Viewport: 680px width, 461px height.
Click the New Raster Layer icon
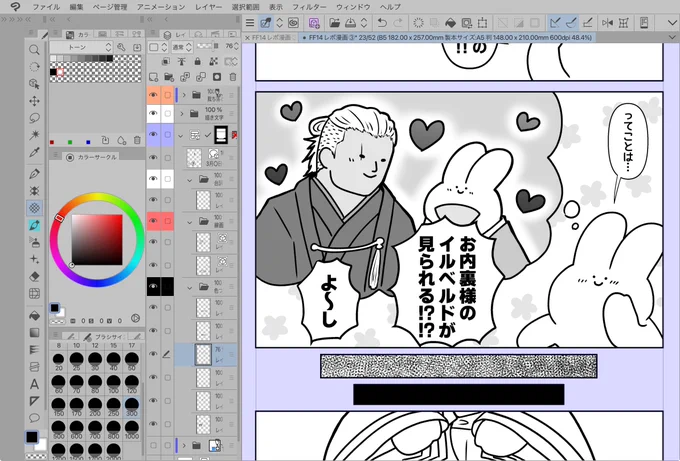(154, 77)
